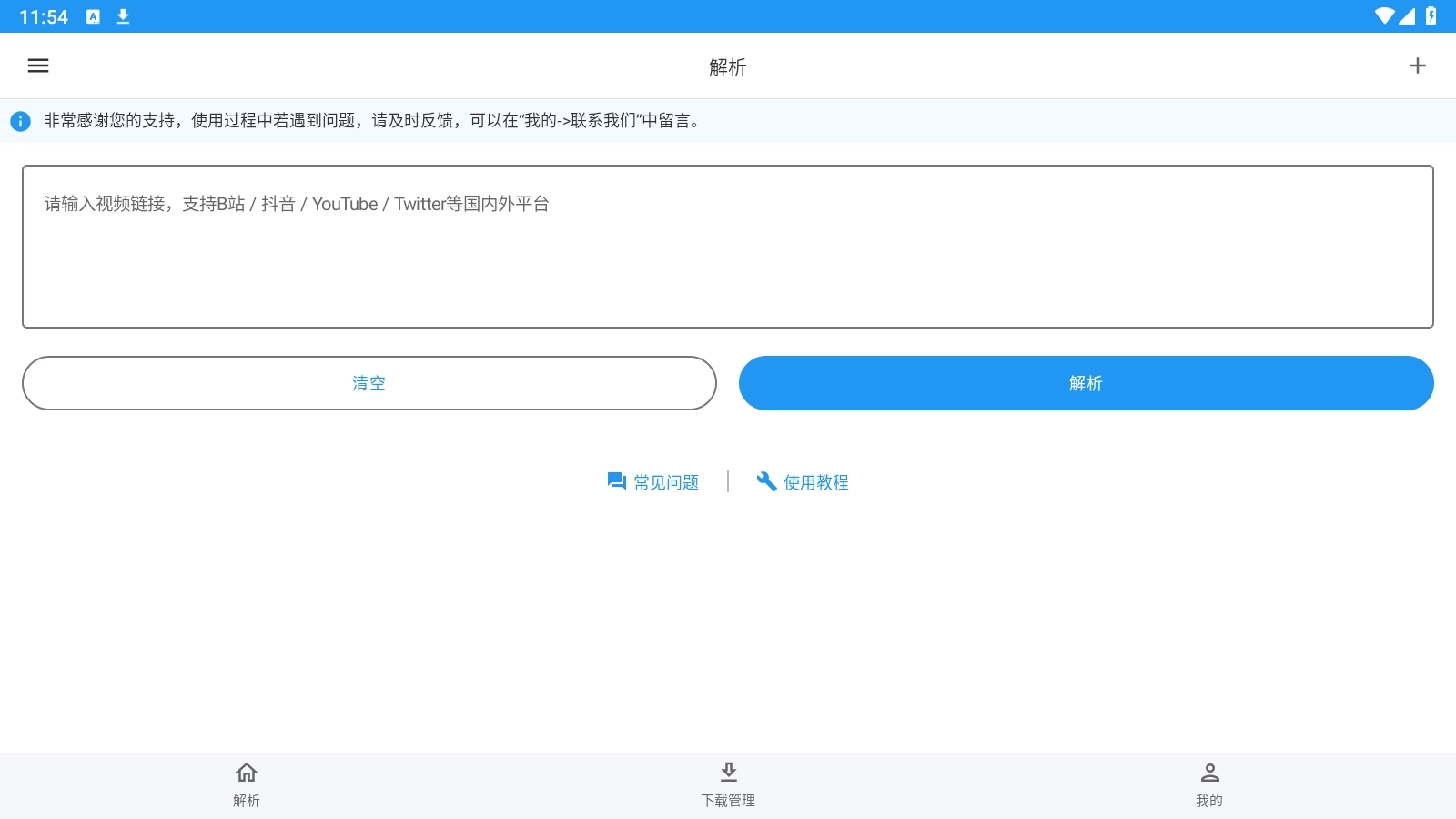Open the navigation drawer menu
Screen dimensions: 1456x819
(37, 66)
